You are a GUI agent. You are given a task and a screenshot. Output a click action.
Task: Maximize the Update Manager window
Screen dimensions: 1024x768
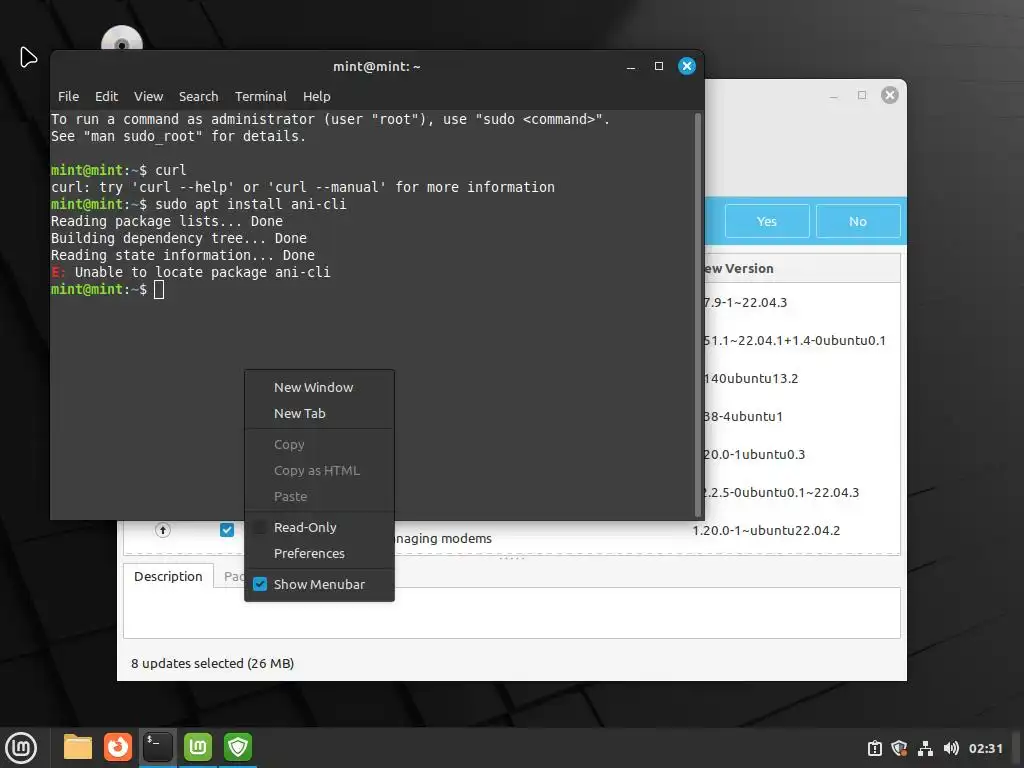(861, 95)
